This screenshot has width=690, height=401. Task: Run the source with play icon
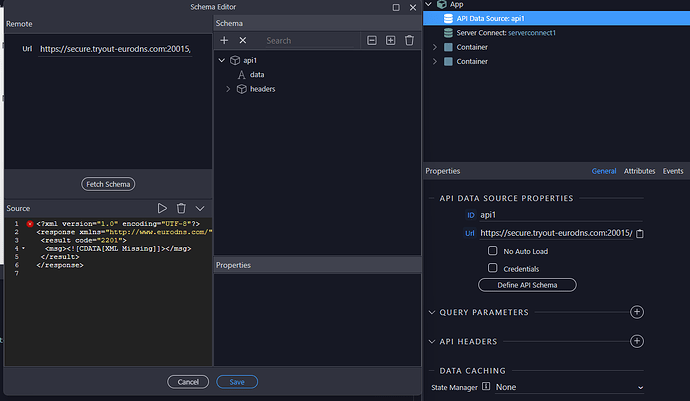pyautogui.click(x=162, y=208)
